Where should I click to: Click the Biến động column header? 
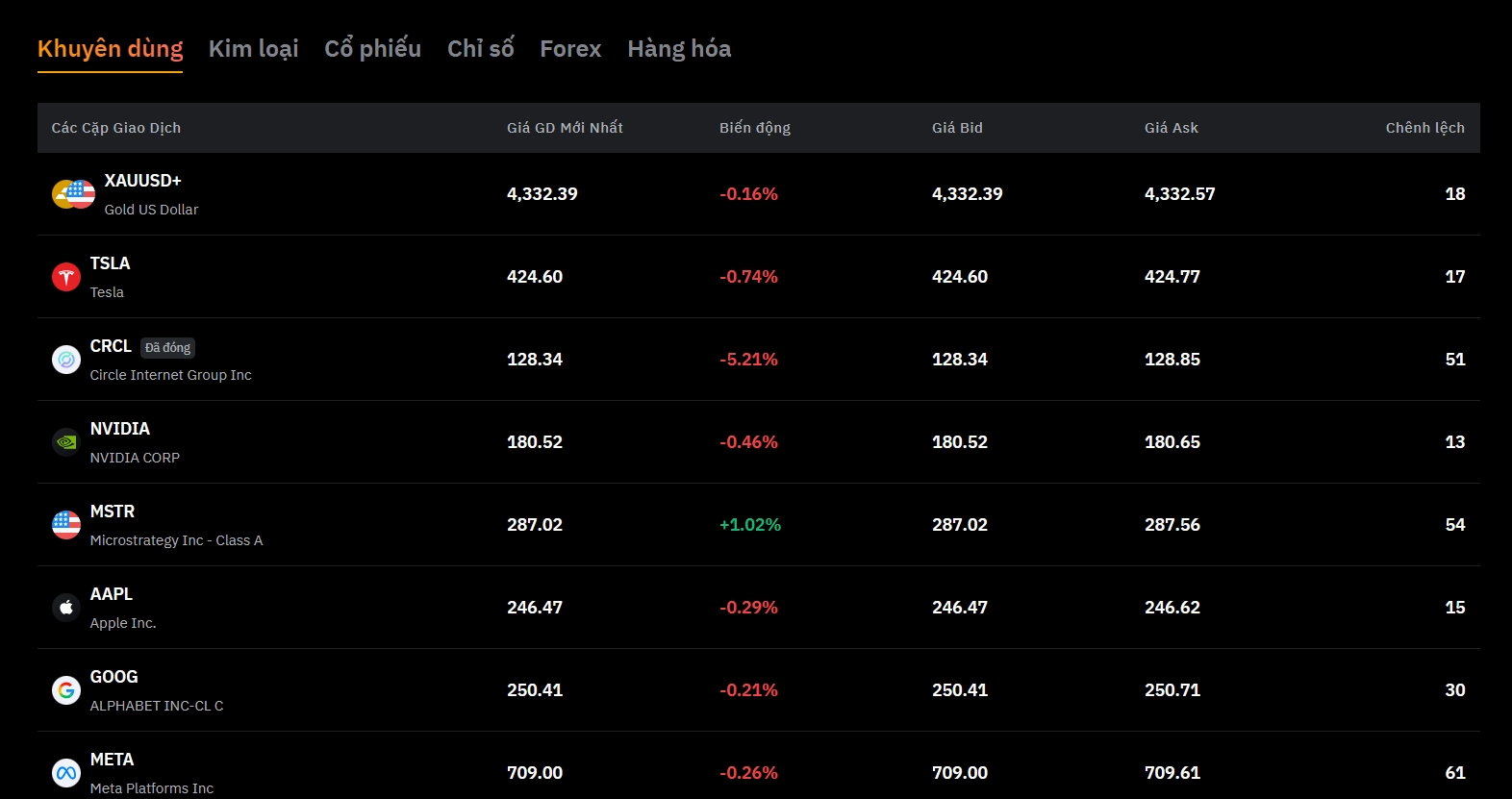point(754,128)
